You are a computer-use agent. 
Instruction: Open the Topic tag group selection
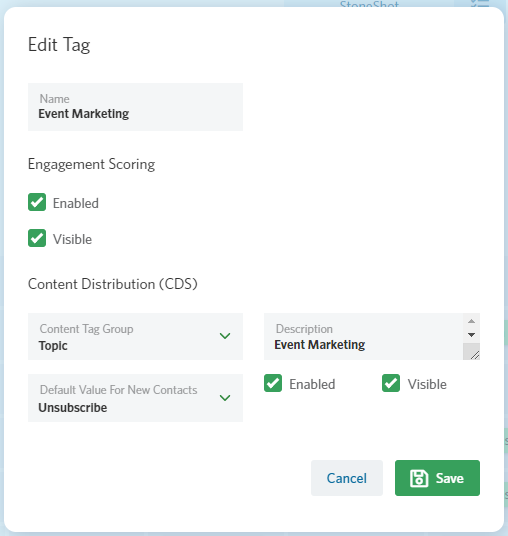(135, 336)
